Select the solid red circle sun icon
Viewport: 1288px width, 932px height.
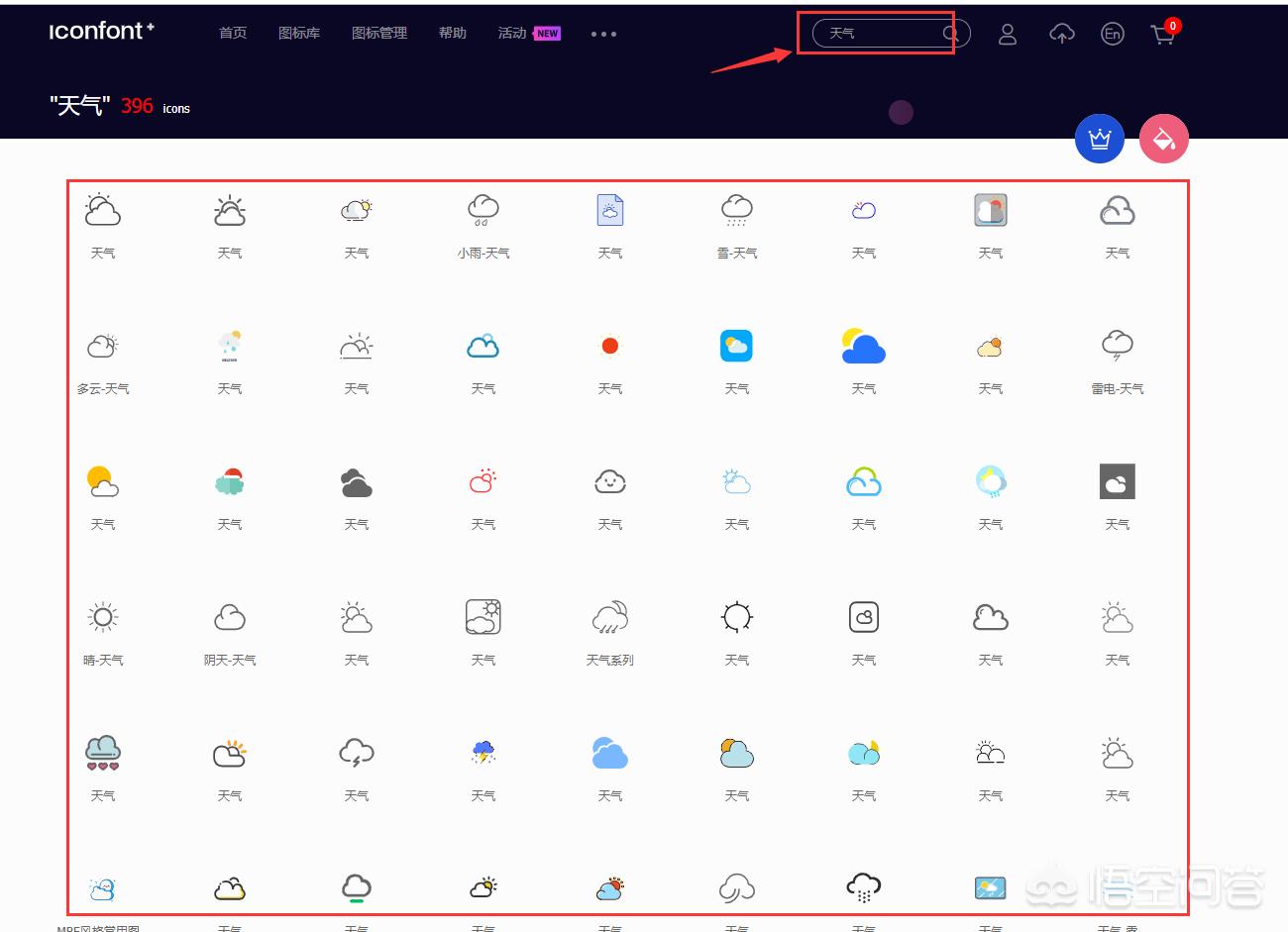[x=610, y=346]
